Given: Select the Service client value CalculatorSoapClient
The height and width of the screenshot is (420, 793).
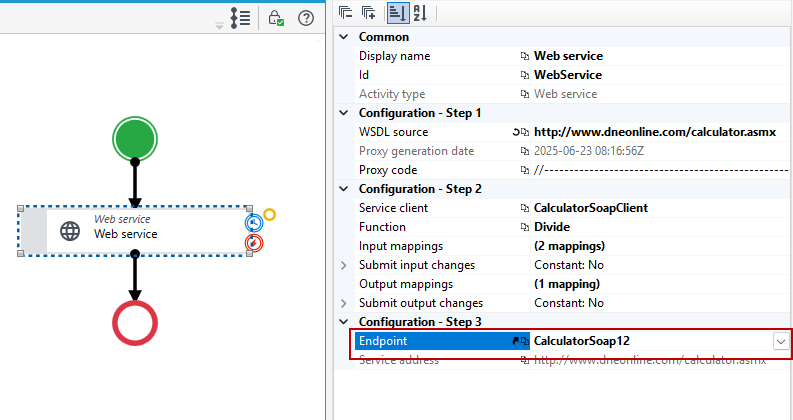Looking at the screenshot, I should 591,208.
